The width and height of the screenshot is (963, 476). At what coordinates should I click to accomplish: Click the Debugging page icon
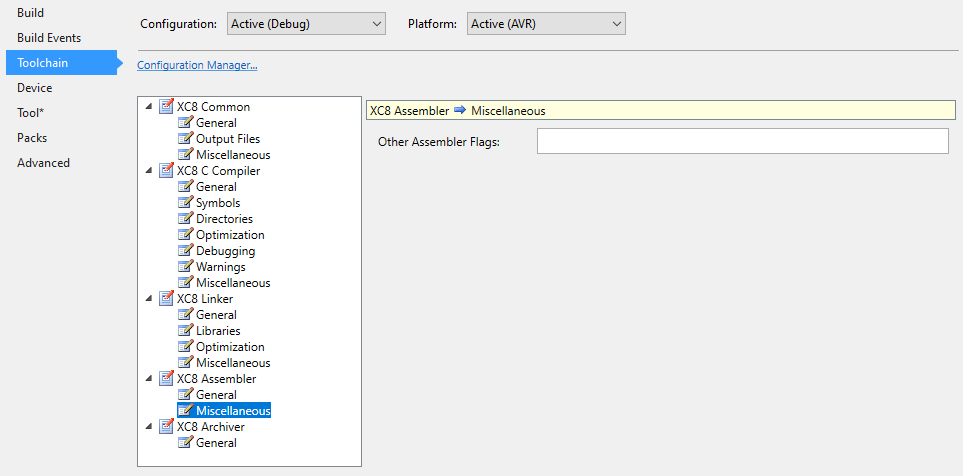[185, 251]
